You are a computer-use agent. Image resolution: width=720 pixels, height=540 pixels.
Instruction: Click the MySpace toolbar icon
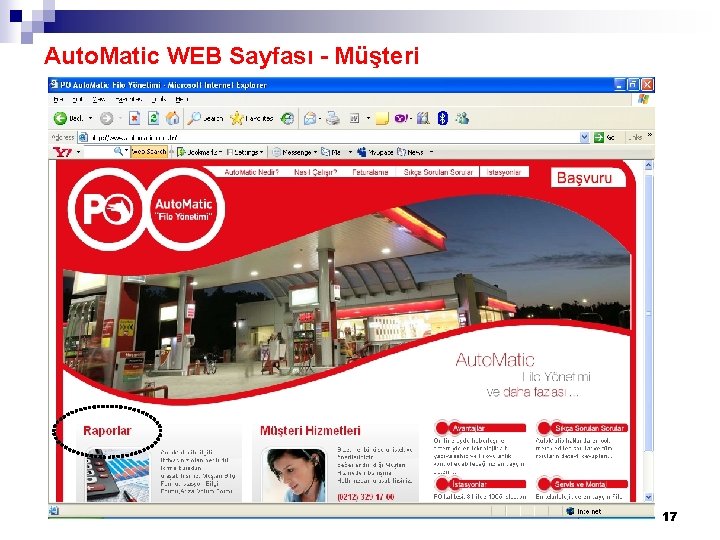coord(361,152)
